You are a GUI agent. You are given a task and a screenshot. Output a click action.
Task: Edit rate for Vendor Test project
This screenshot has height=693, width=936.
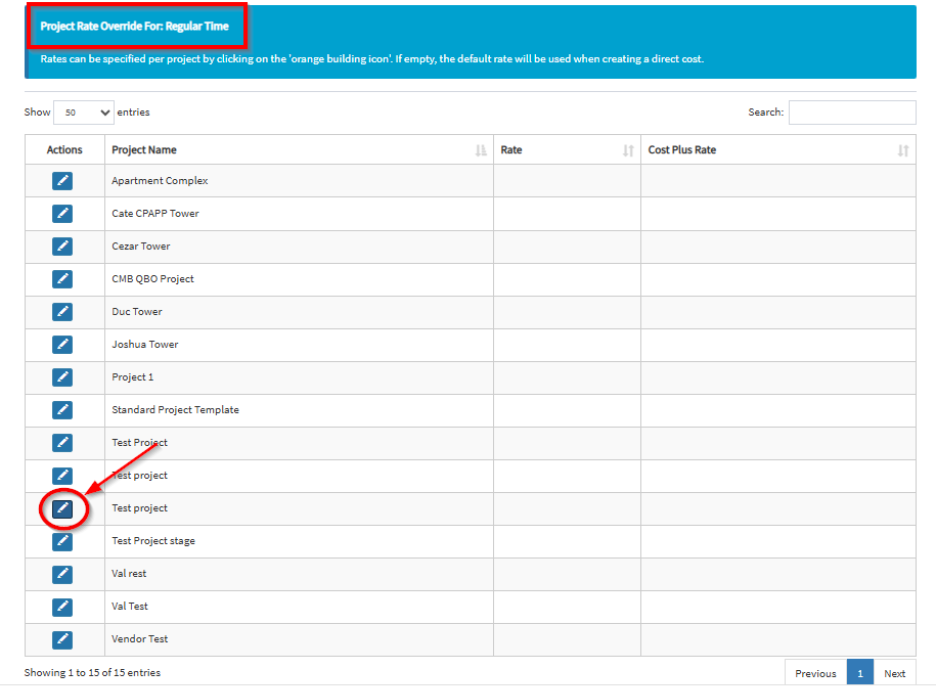coord(62,640)
